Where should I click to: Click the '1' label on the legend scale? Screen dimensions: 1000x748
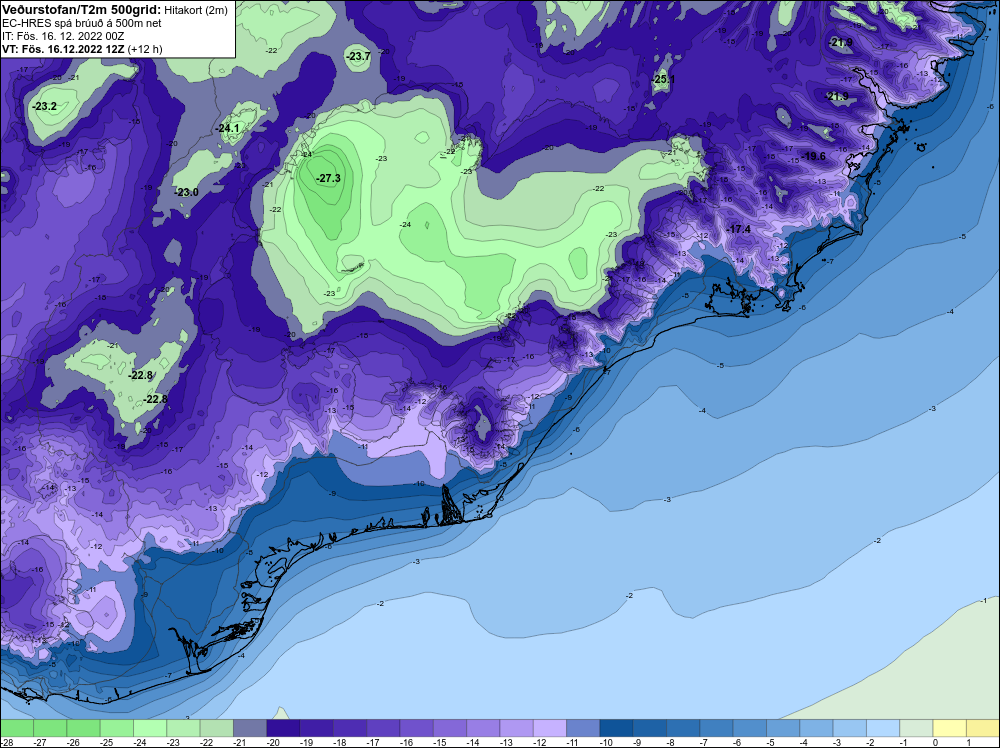point(968,743)
